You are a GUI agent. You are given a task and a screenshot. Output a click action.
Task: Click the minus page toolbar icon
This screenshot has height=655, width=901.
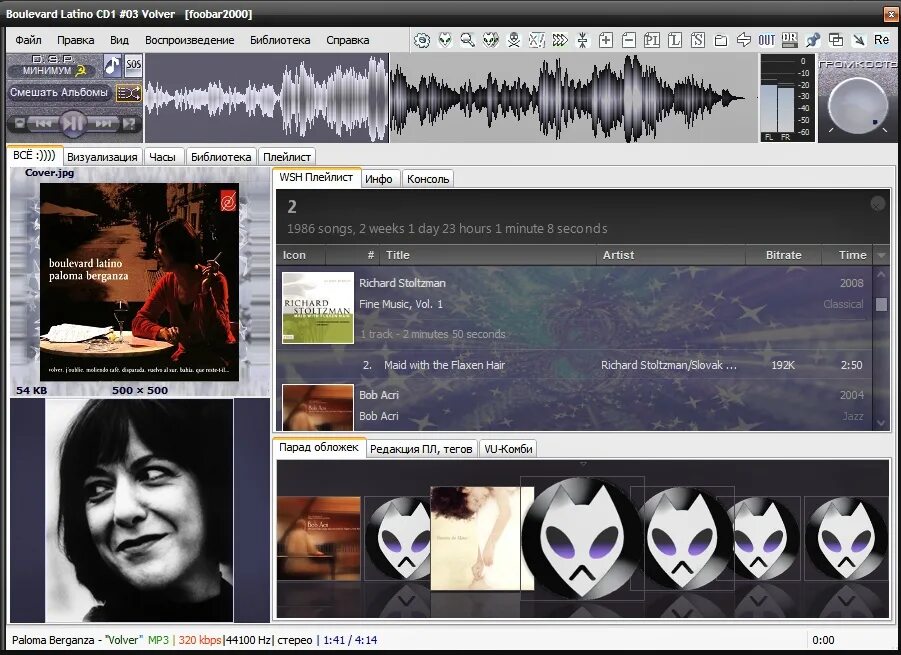[x=629, y=40]
